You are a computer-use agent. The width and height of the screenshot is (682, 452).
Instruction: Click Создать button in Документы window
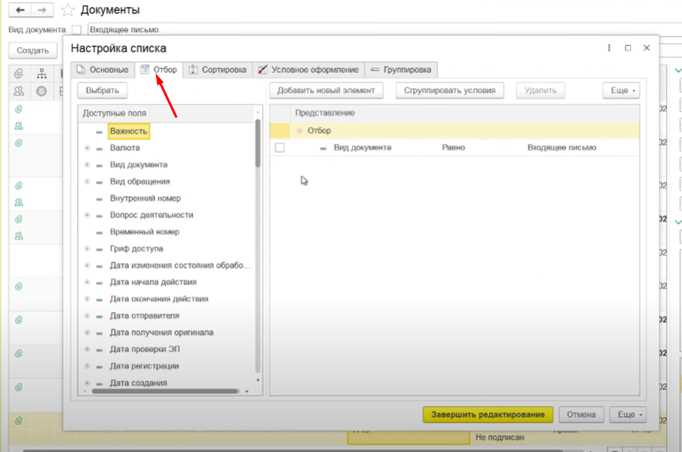33,50
